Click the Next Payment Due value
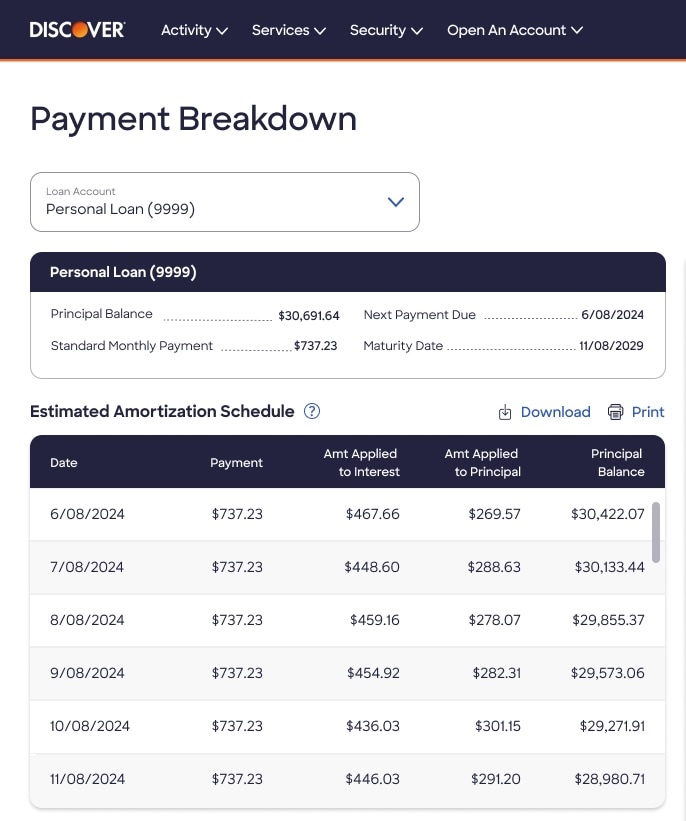 point(612,314)
